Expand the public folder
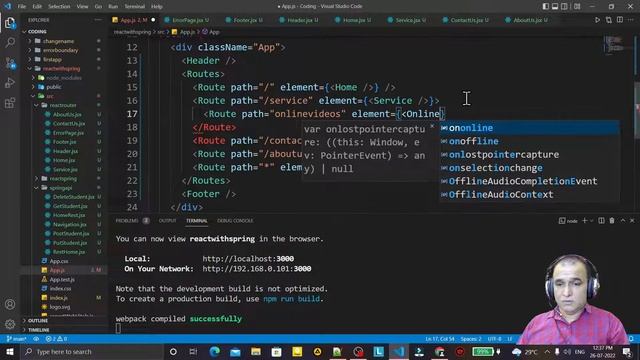Viewport: 640px width, 360px height. click(x=54, y=87)
